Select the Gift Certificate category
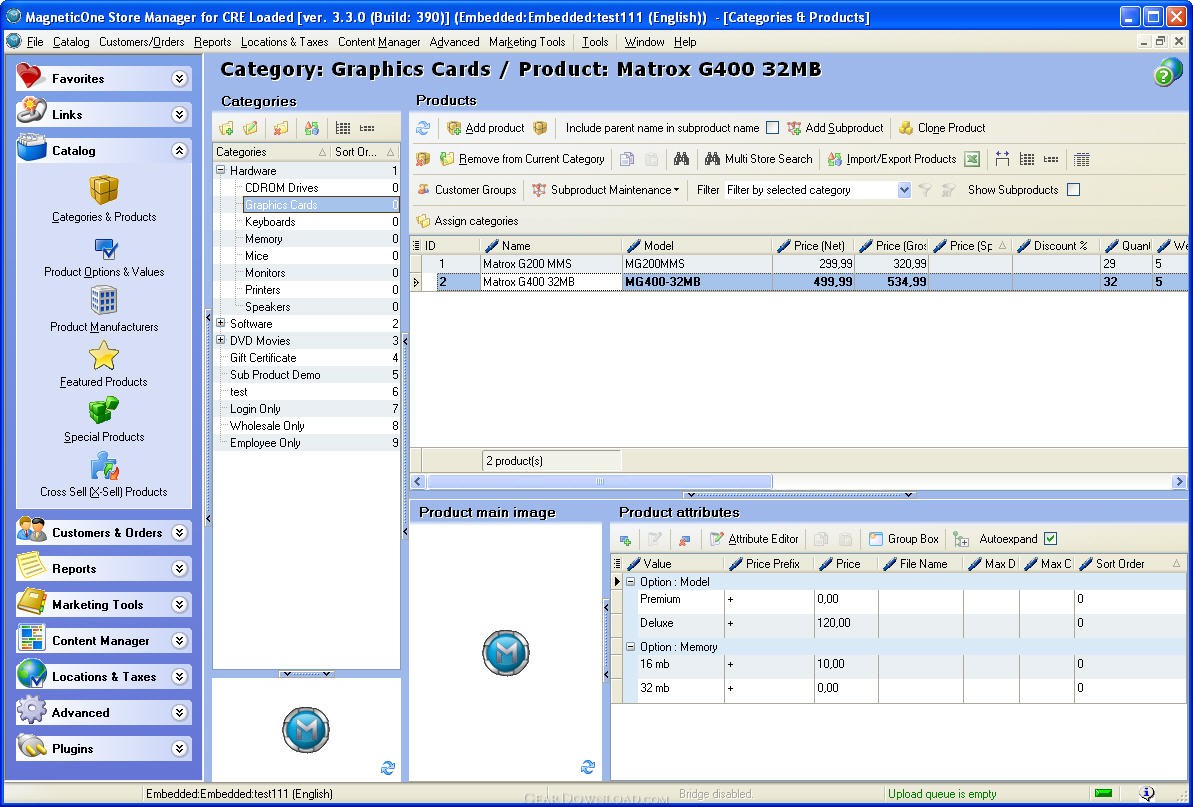 (x=263, y=357)
